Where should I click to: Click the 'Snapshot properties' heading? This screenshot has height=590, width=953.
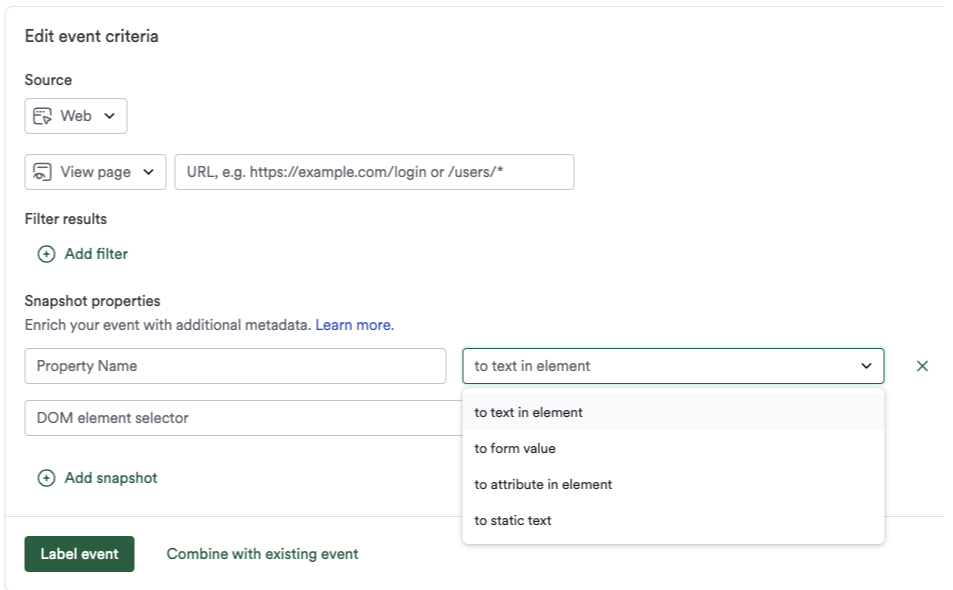pyautogui.click(x=92, y=301)
